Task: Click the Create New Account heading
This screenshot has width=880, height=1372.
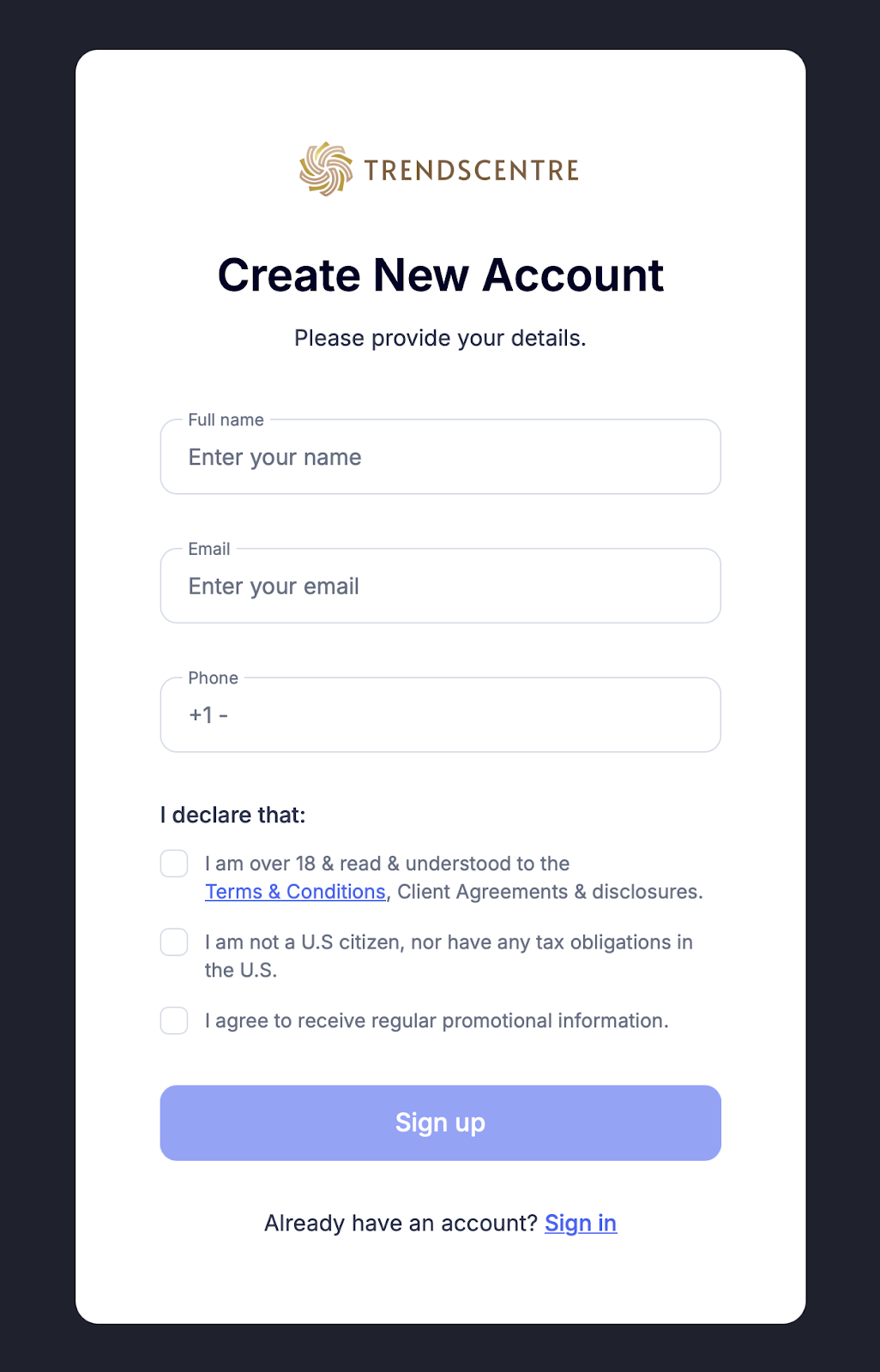Action: pos(440,275)
